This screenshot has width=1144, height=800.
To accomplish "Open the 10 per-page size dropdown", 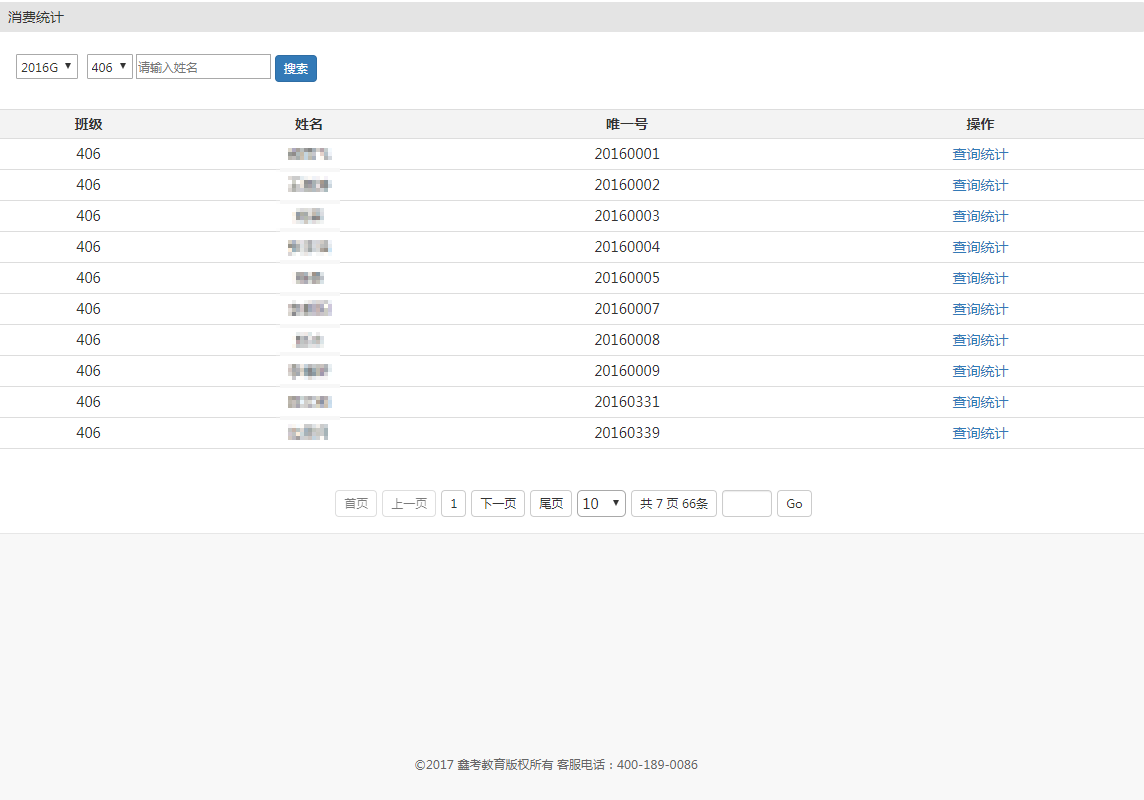I will click(601, 503).
